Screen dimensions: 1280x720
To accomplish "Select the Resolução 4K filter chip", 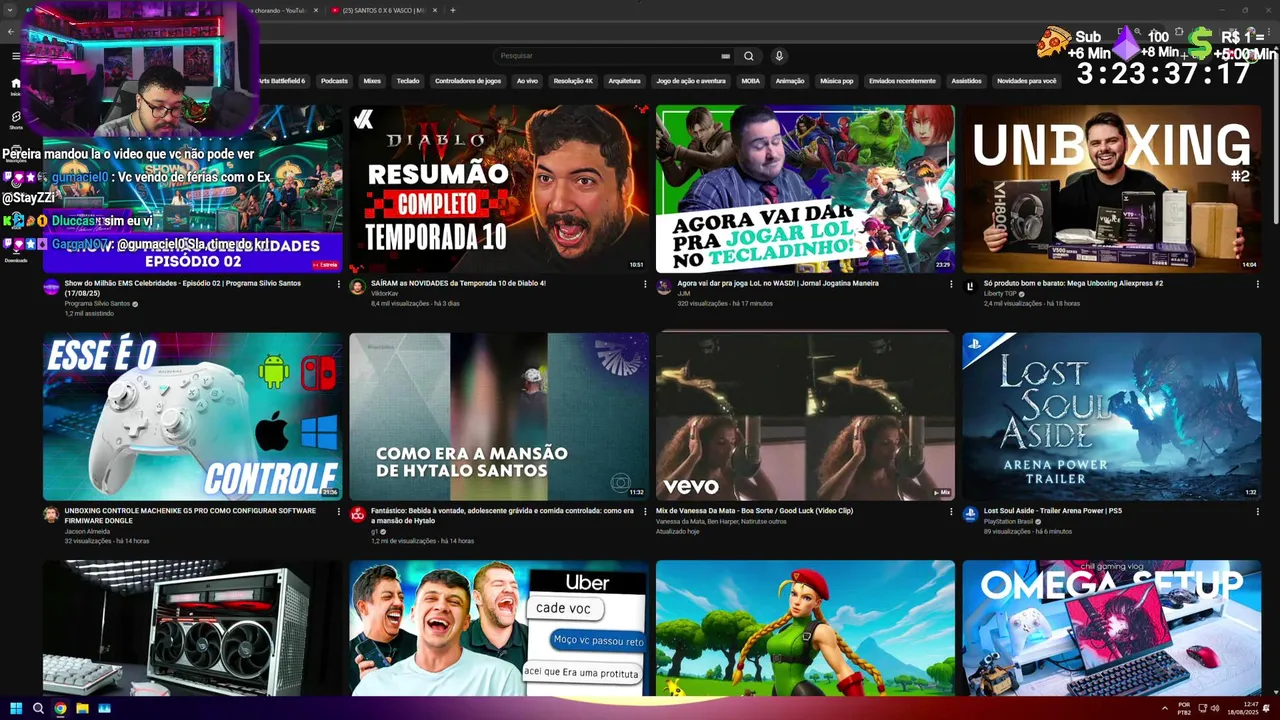I will click(573, 81).
